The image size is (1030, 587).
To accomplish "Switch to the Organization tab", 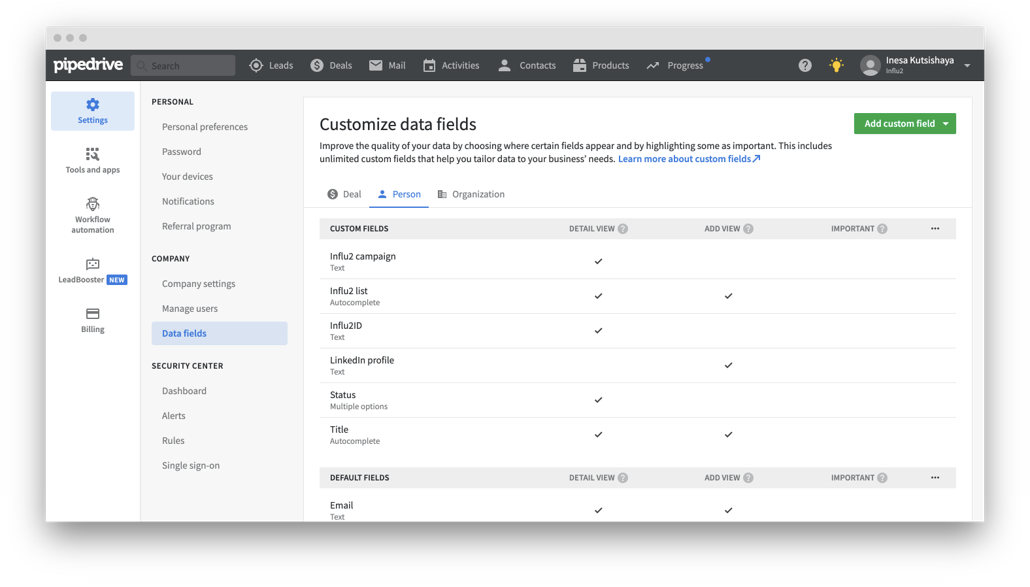I will pyautogui.click(x=470, y=194).
